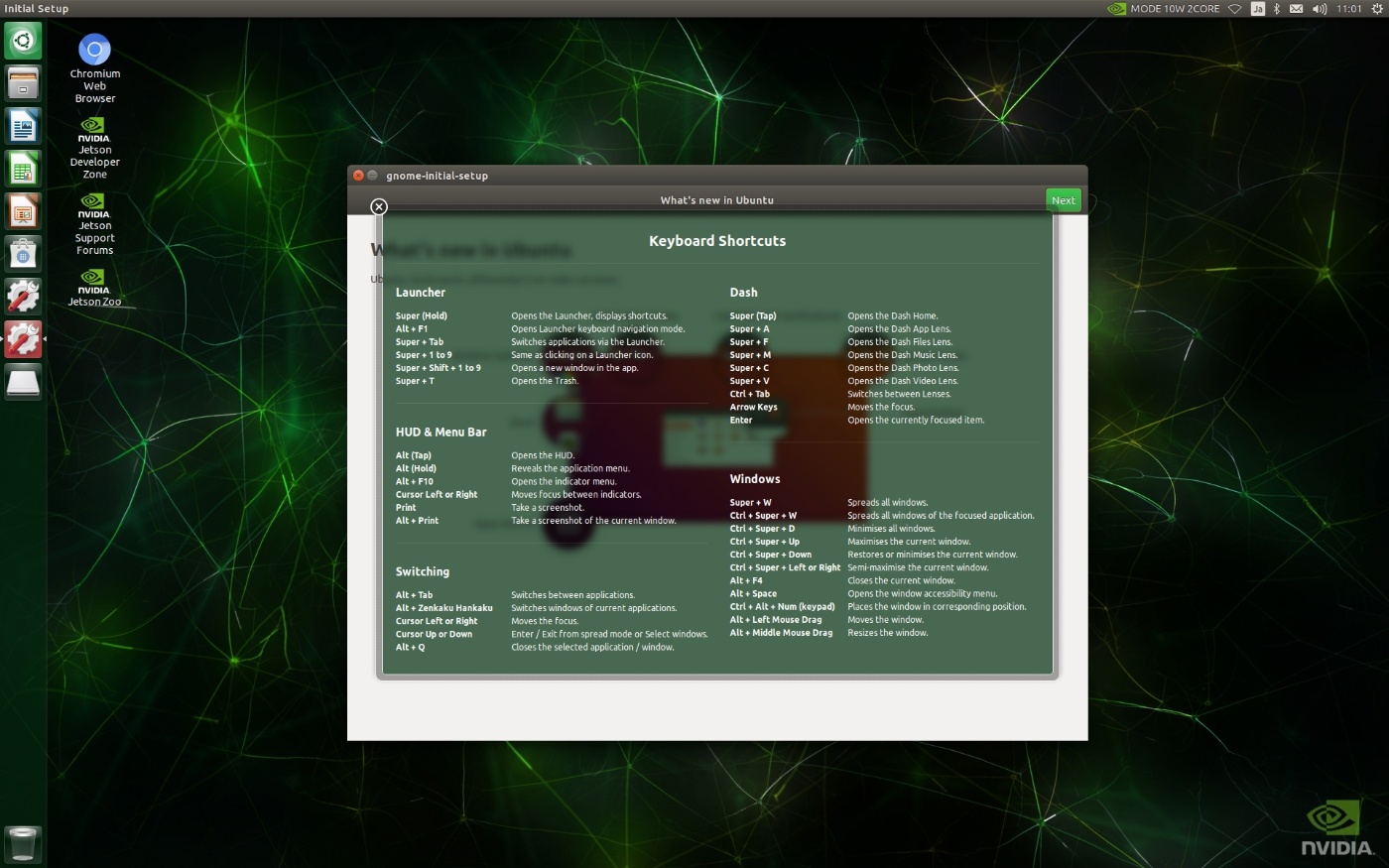The width and height of the screenshot is (1389, 868).
Task: Click the green Next button
Action: click(1064, 200)
